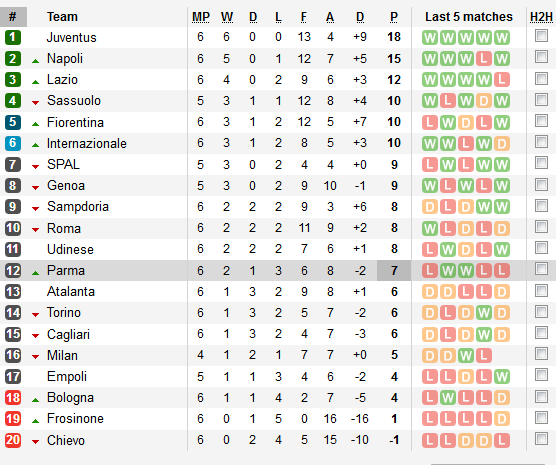
Task: Check the H2H box for Juventus
Action: 541,36
